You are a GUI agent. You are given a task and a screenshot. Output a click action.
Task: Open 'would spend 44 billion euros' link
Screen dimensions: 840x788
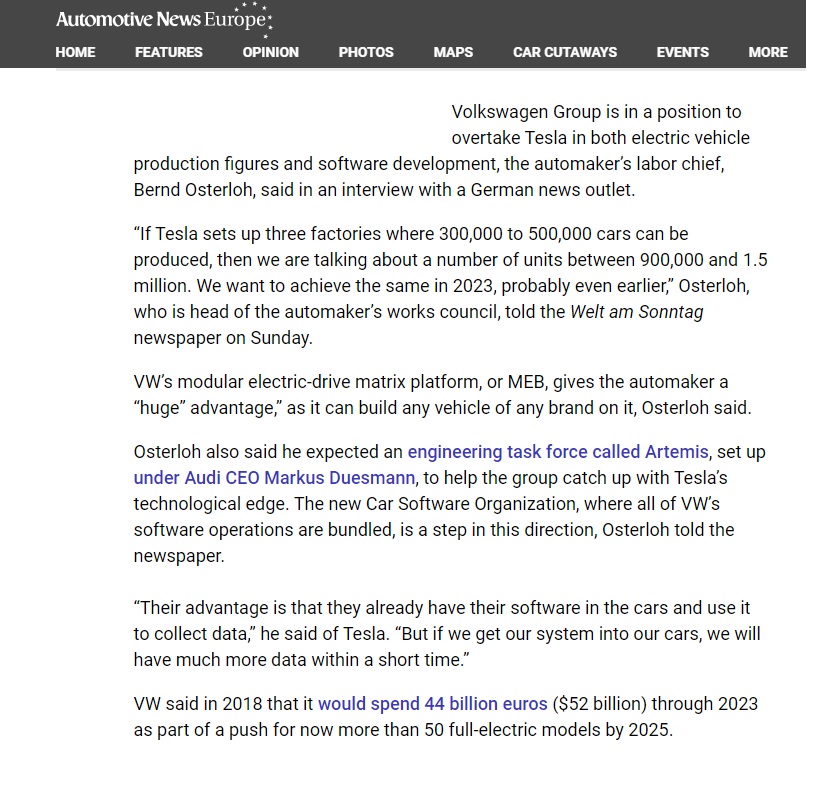click(x=432, y=703)
